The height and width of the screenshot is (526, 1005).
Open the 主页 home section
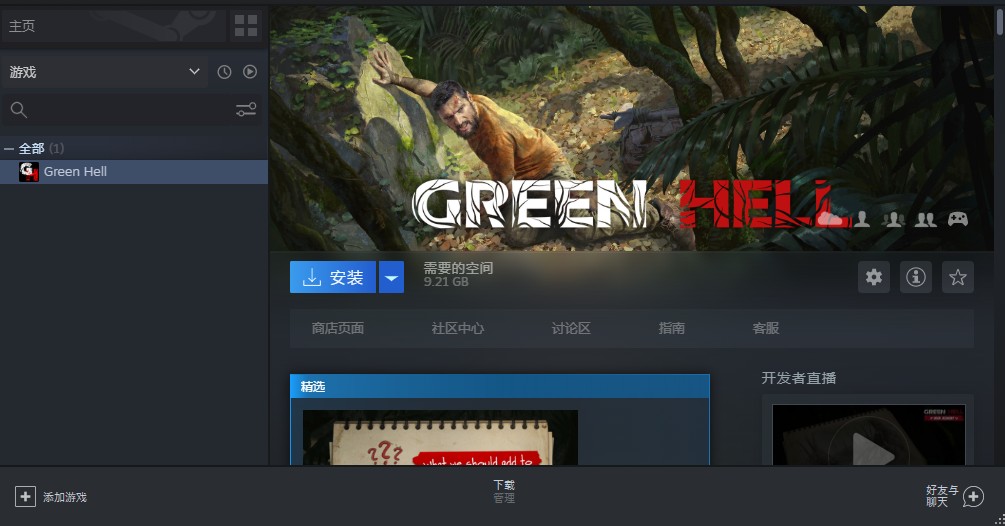pyautogui.click(x=113, y=26)
